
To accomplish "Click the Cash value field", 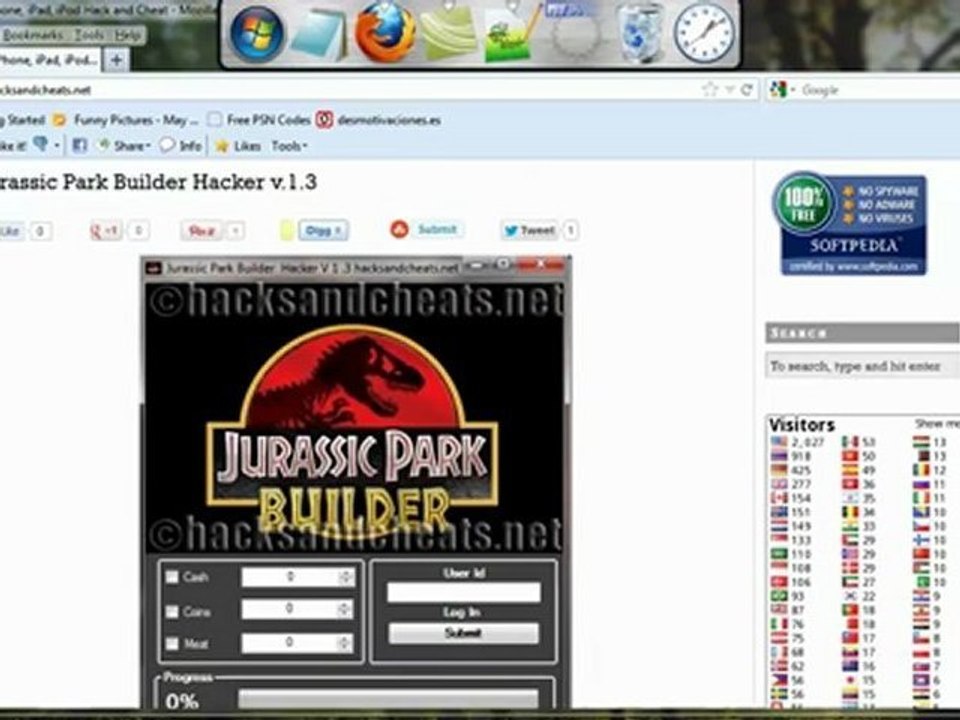I will pos(290,577).
